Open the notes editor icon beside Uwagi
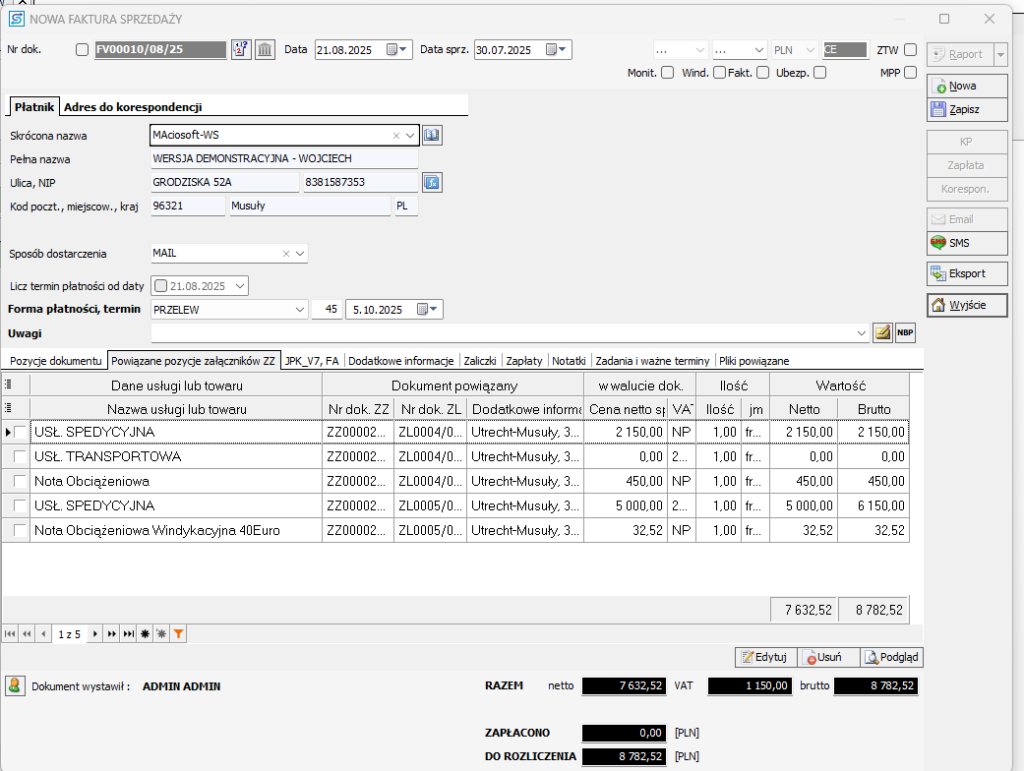Image resolution: width=1024 pixels, height=771 pixels. click(882, 333)
